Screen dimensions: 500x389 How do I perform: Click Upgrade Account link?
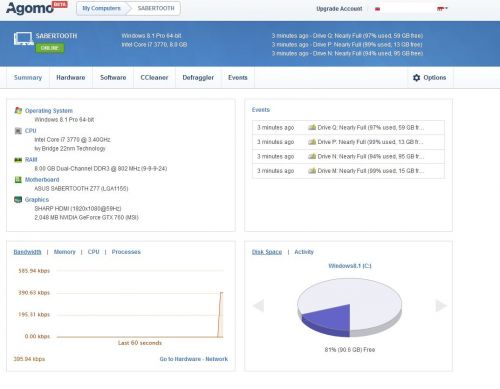pos(339,9)
